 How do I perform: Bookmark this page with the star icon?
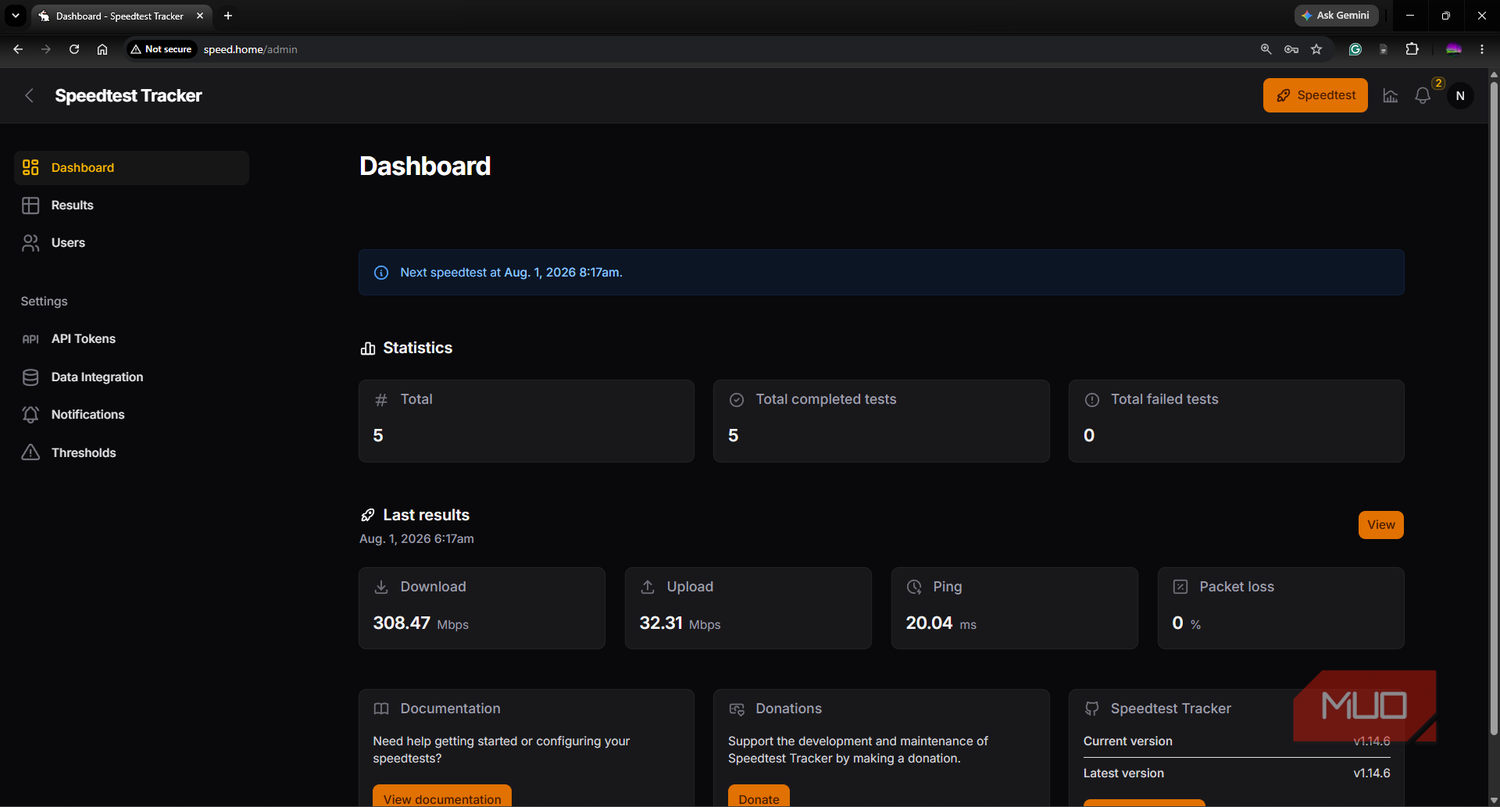pyautogui.click(x=1316, y=49)
